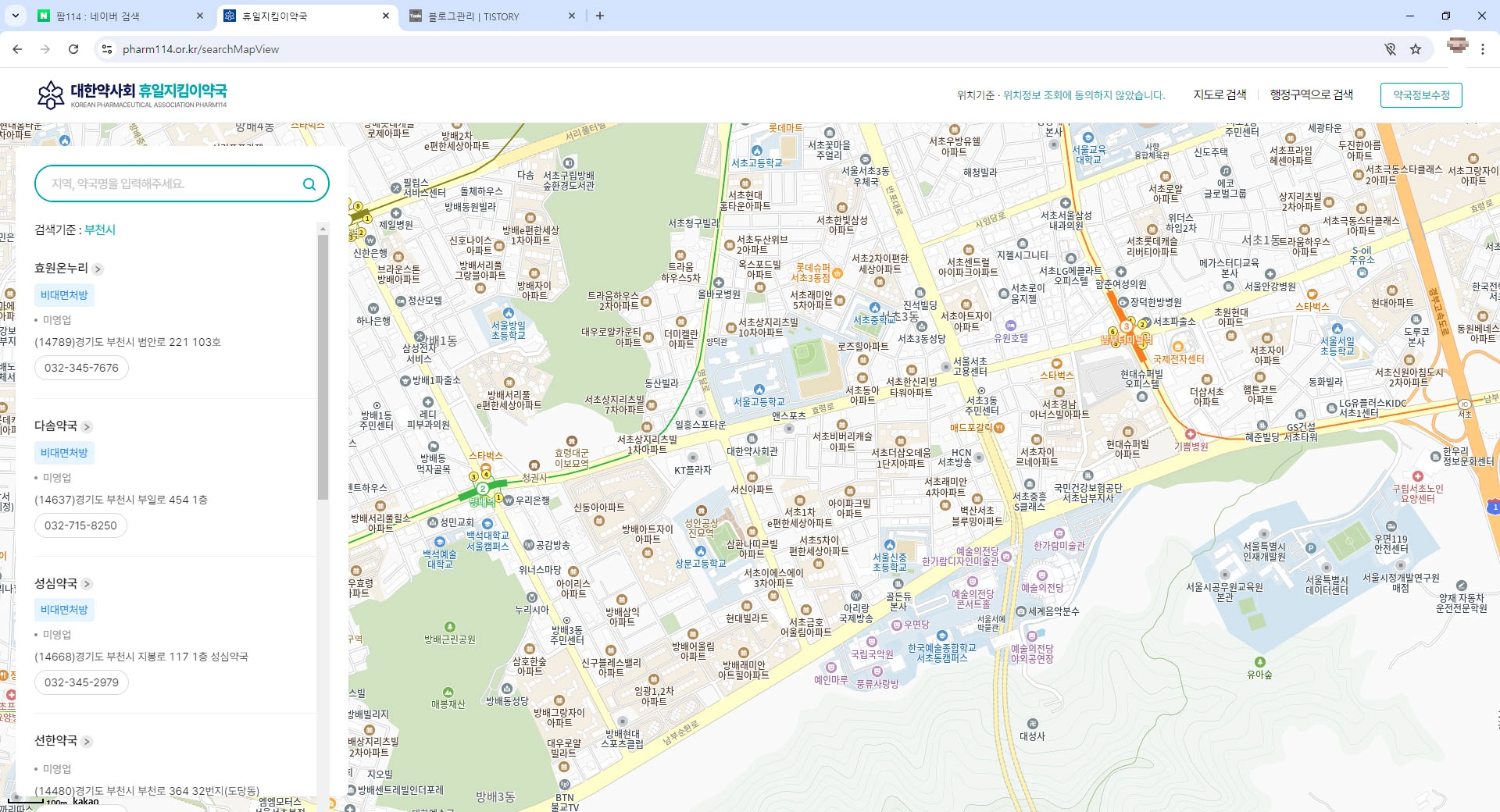Call 성심약국 at 032-345-2979
Viewport: 1500px width, 812px height.
coord(81,682)
